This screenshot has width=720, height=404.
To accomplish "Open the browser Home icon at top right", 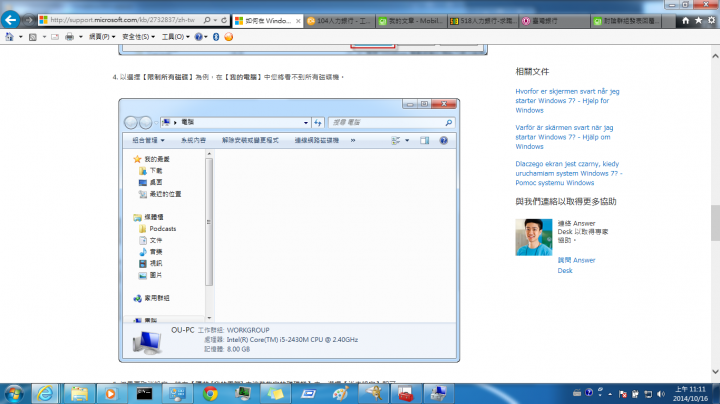I will point(686,21).
